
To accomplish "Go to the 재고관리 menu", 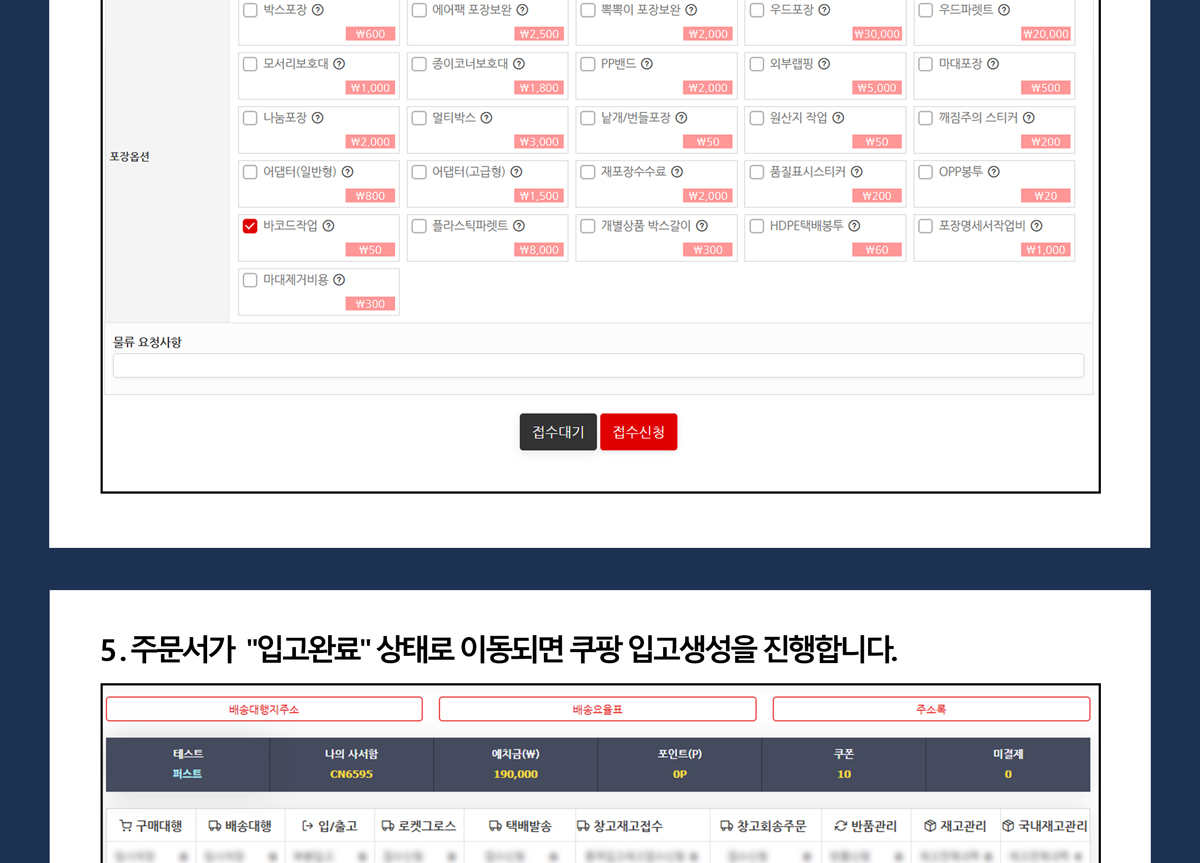I will point(955,826).
